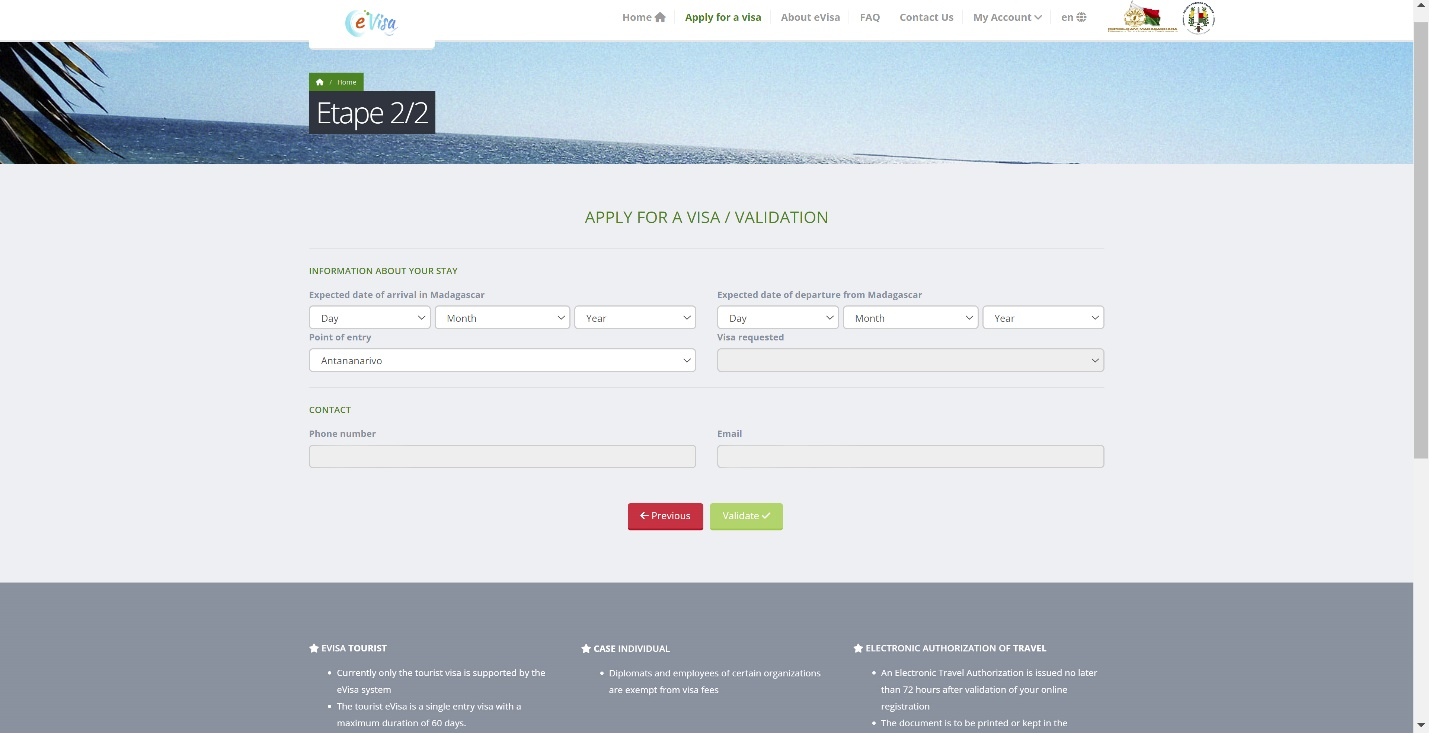Click the Phone number input field
The height and width of the screenshot is (733, 1429).
tap(502, 457)
